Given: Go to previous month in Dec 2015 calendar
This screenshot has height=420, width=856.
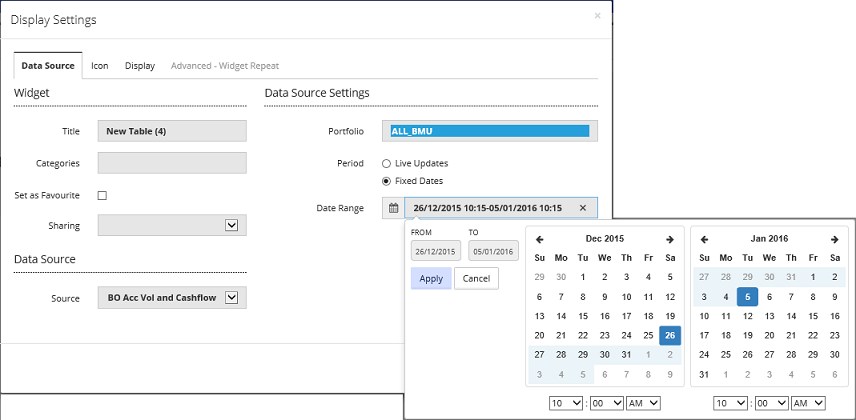Looking at the screenshot, I should 539,239.
